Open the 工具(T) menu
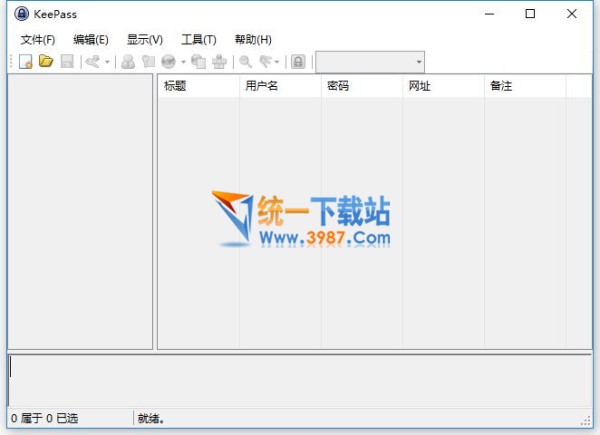Image resolution: width=600 pixels, height=435 pixels. coord(199,39)
